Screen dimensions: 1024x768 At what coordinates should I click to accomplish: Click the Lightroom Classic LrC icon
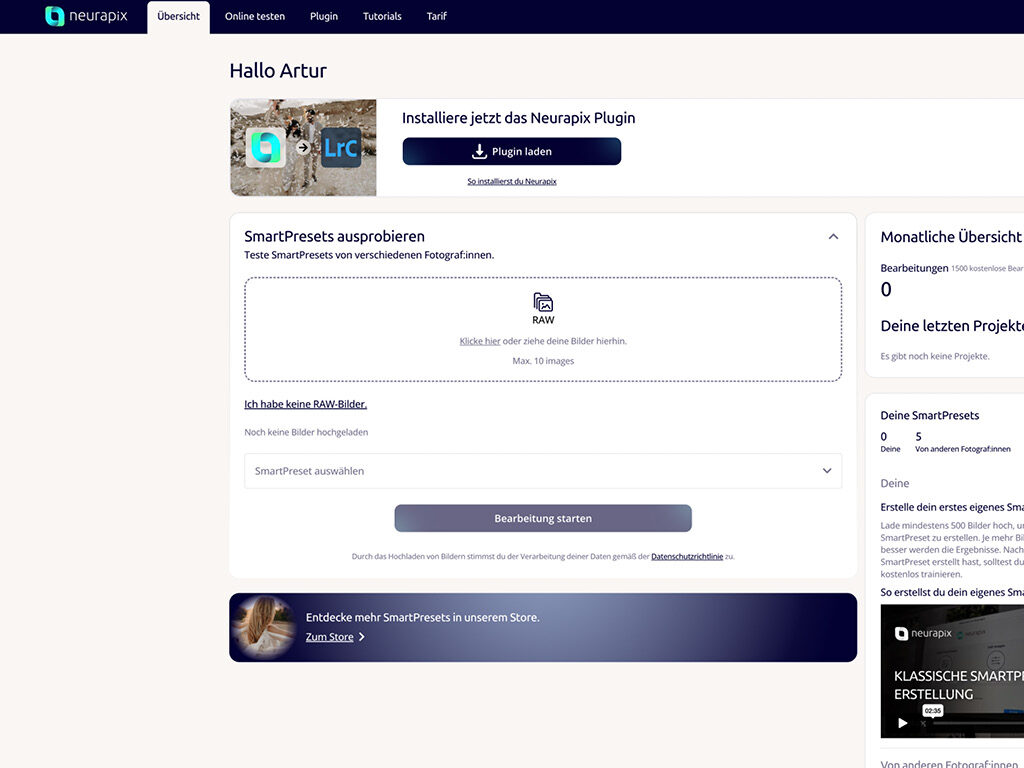click(341, 148)
